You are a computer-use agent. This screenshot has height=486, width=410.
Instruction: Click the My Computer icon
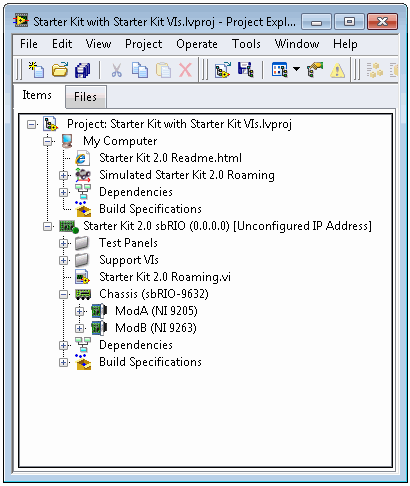point(67,141)
